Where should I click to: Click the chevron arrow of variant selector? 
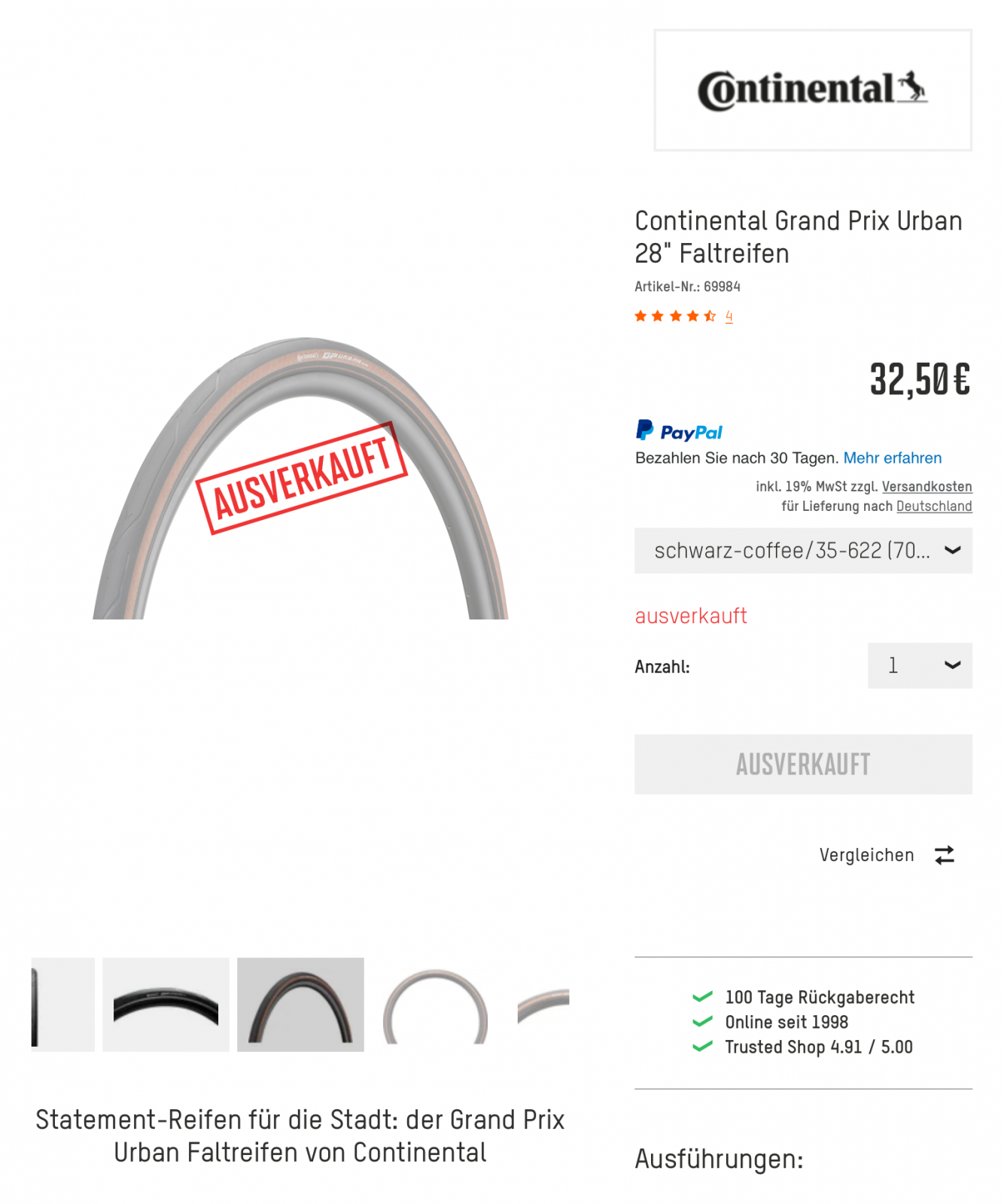pos(952,551)
